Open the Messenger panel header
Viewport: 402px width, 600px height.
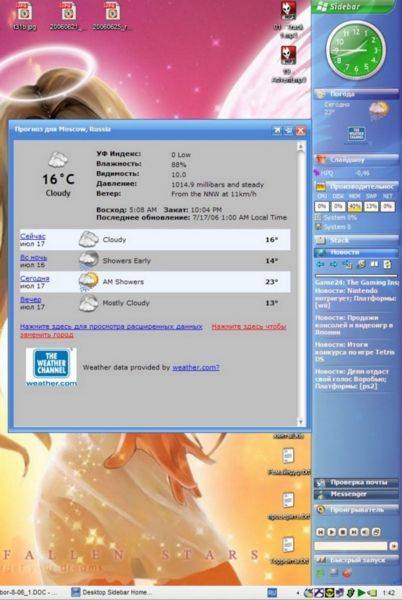356,494
